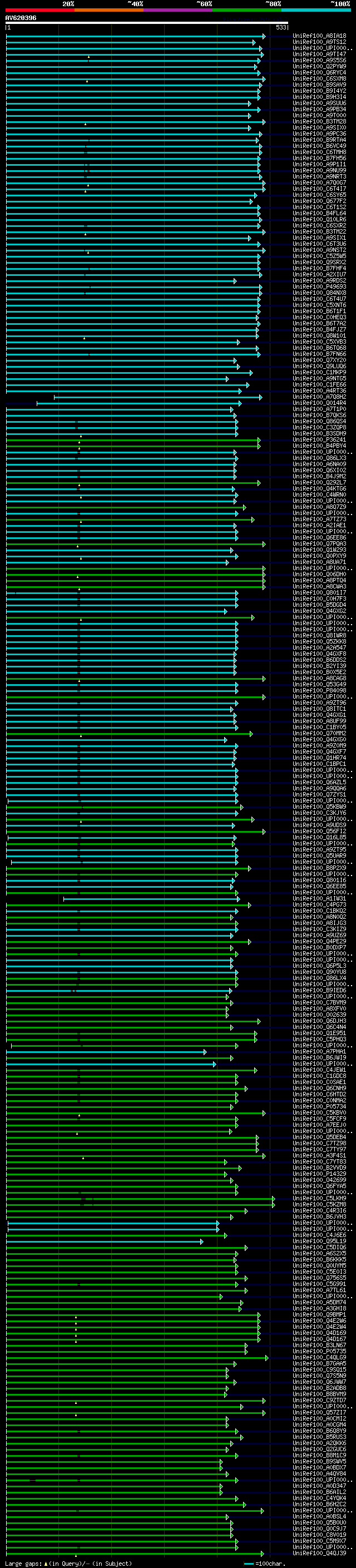356x1568 pixels.
Task: Select label UniRef100_C5KZM8
Action: (319, 1204)
